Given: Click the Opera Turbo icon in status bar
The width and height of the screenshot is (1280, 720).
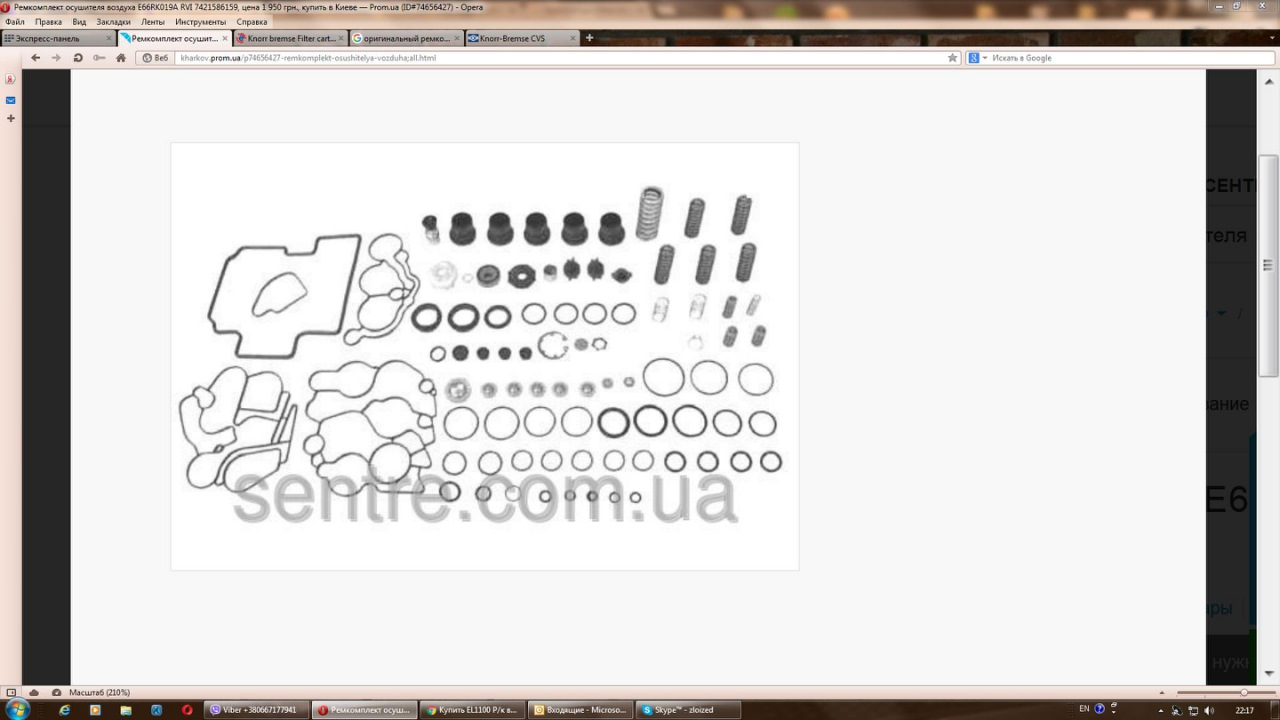Looking at the screenshot, I should (55, 692).
